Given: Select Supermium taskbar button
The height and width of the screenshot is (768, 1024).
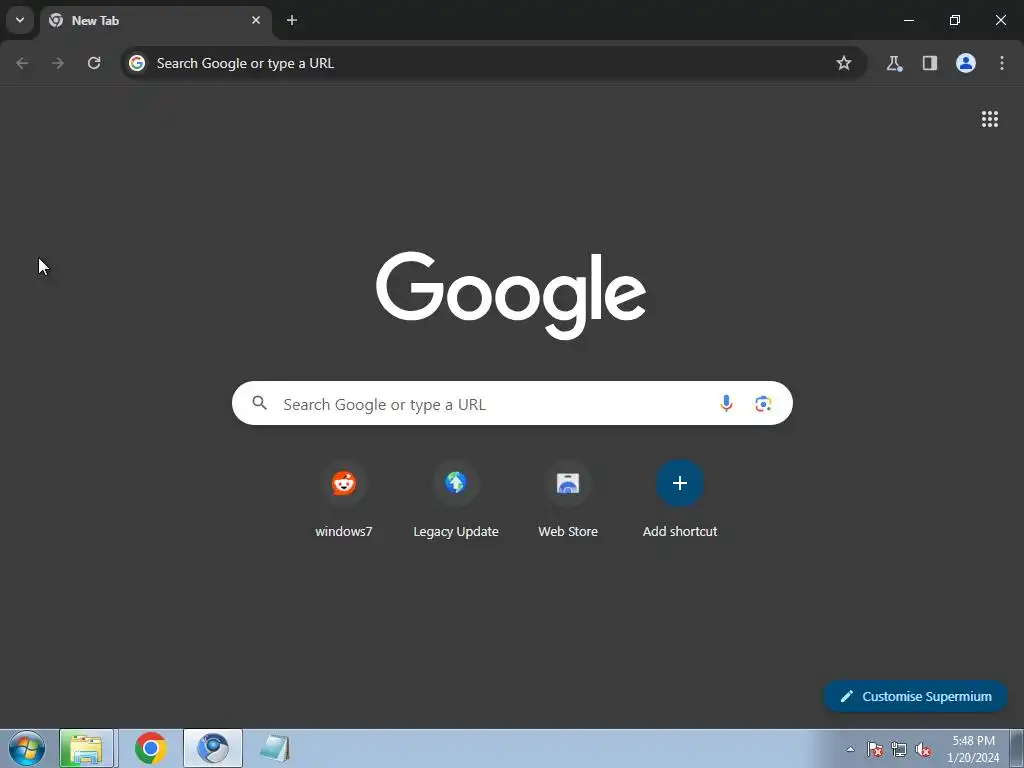Looking at the screenshot, I should [x=213, y=748].
